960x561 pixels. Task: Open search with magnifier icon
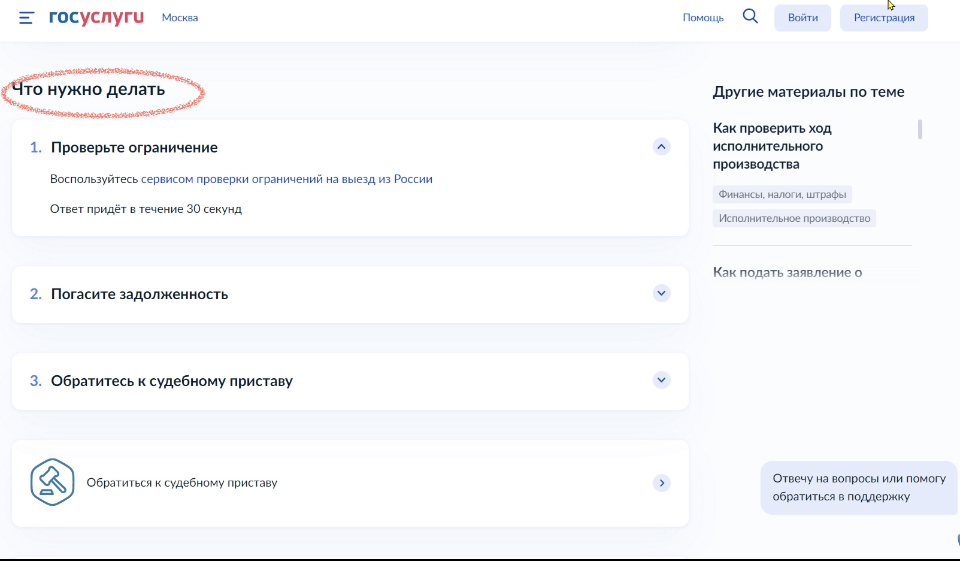pyautogui.click(x=750, y=17)
